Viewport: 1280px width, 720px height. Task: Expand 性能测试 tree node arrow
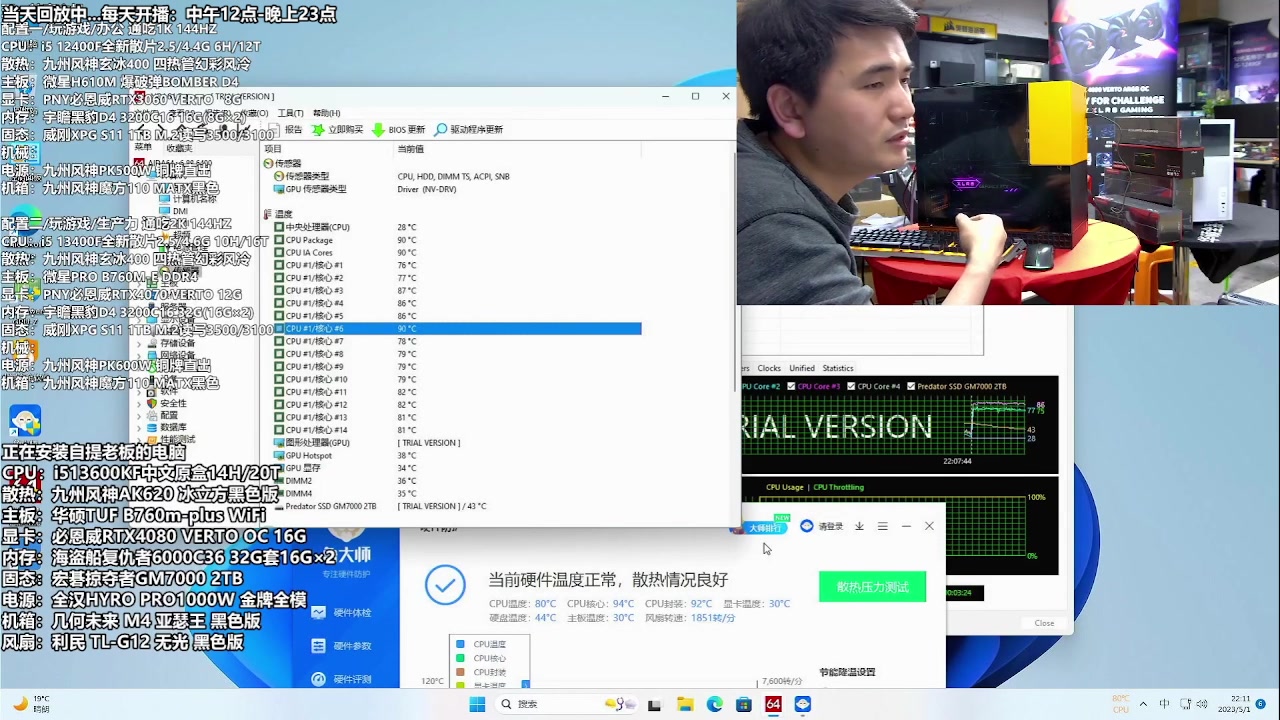point(140,439)
